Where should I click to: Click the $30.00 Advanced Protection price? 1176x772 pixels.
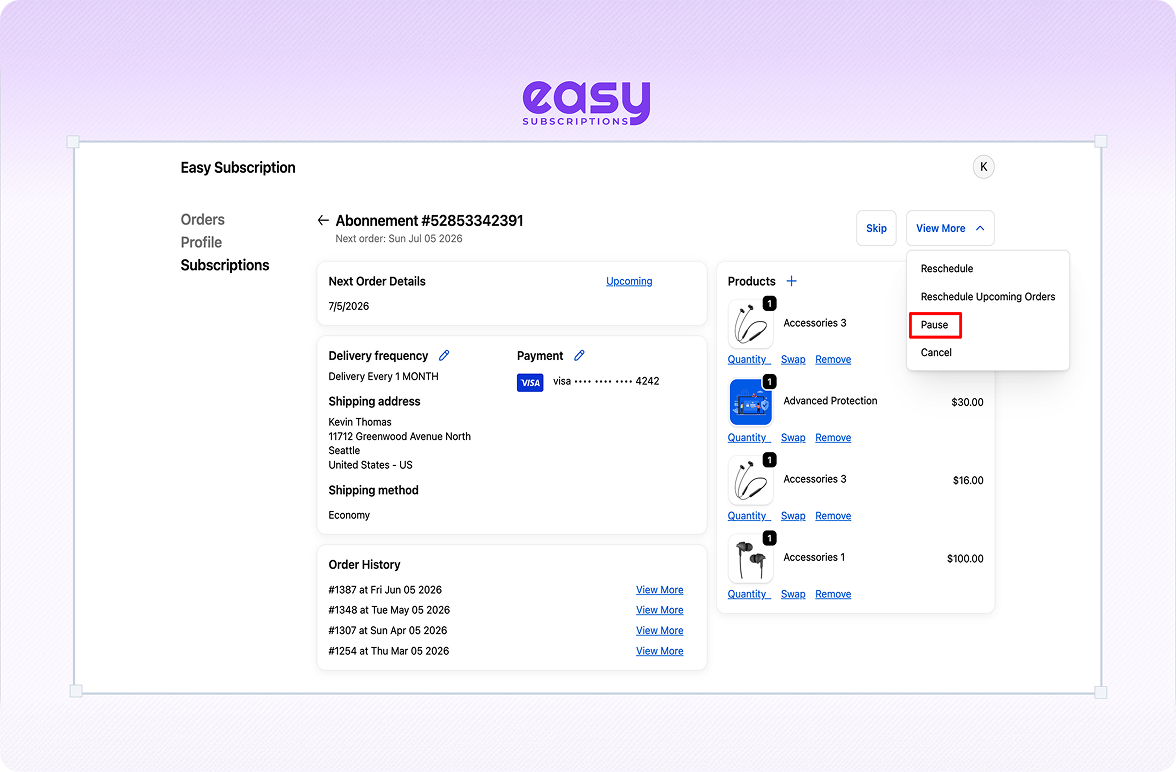click(968, 402)
